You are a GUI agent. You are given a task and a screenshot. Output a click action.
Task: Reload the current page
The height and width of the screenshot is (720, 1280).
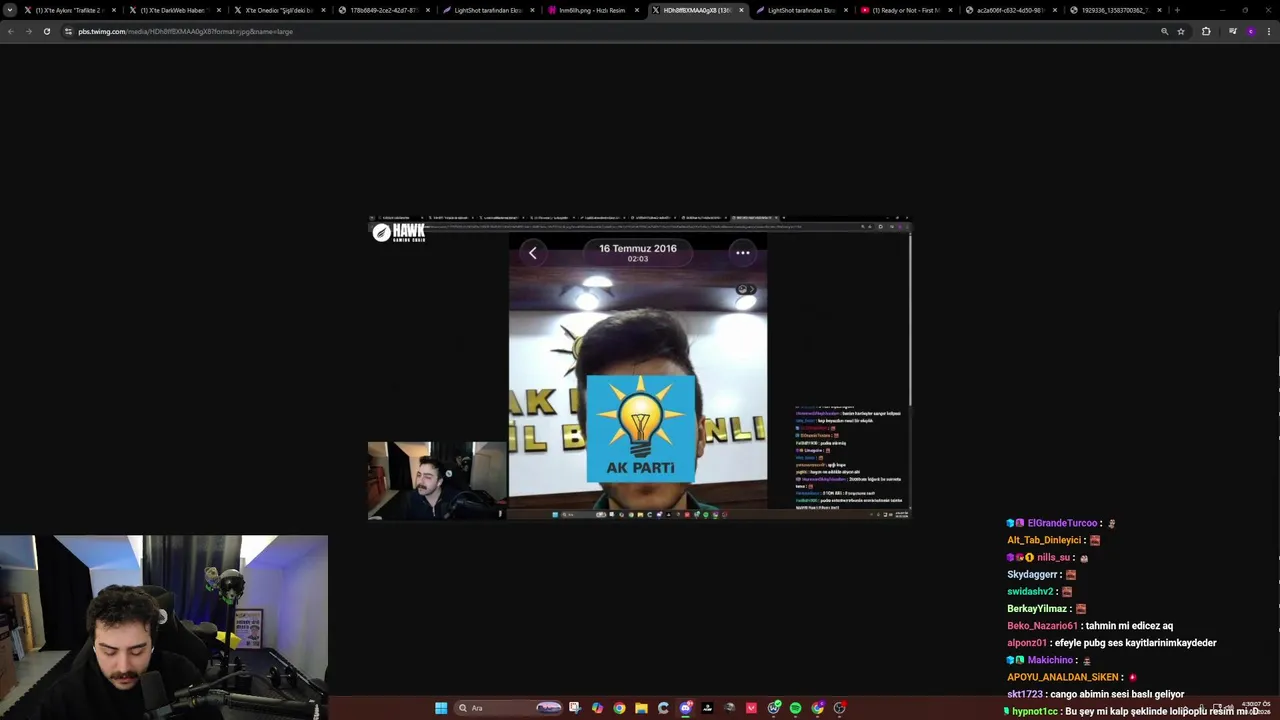(46, 31)
